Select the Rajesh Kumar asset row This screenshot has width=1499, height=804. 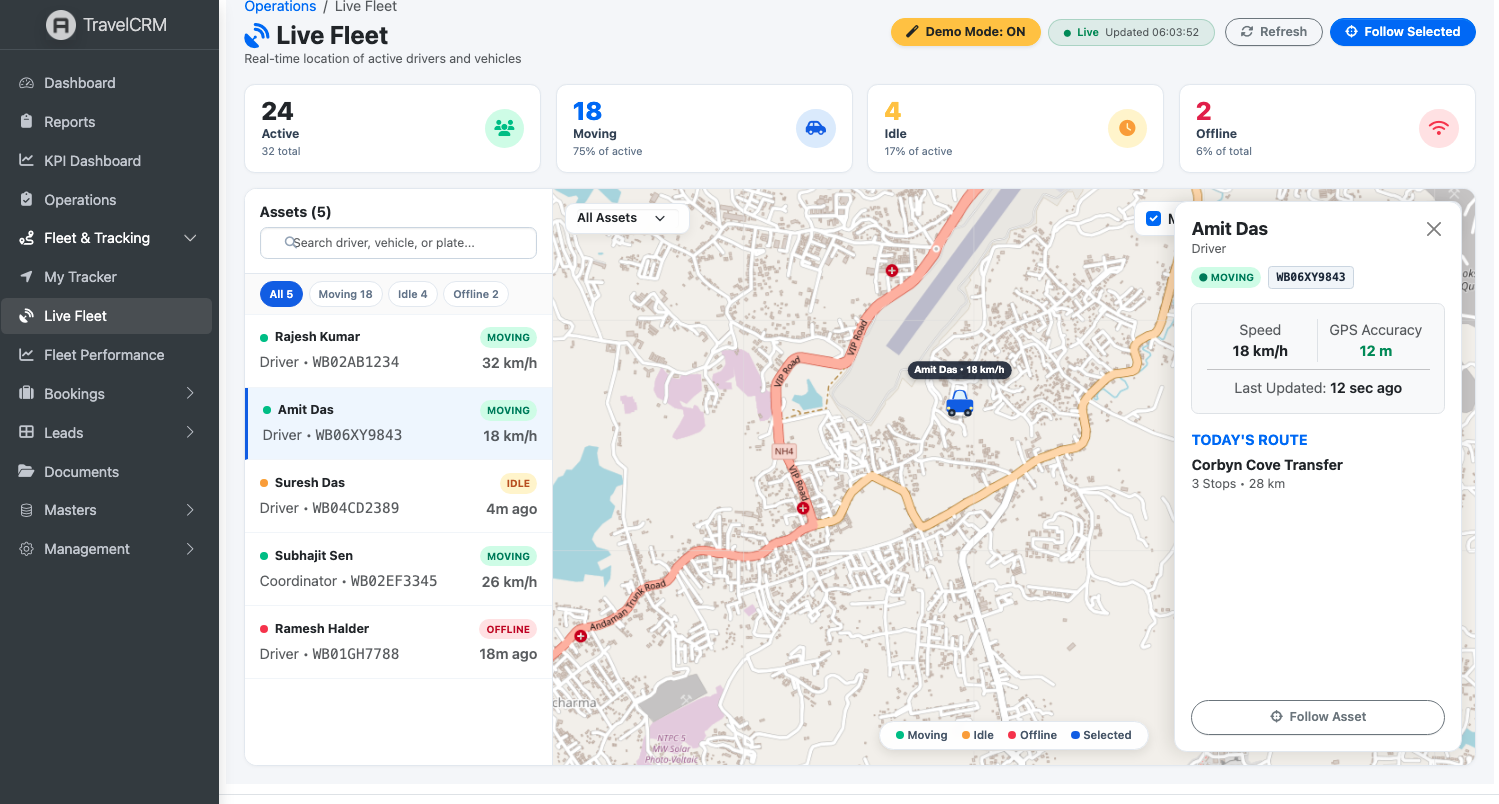[x=398, y=351]
